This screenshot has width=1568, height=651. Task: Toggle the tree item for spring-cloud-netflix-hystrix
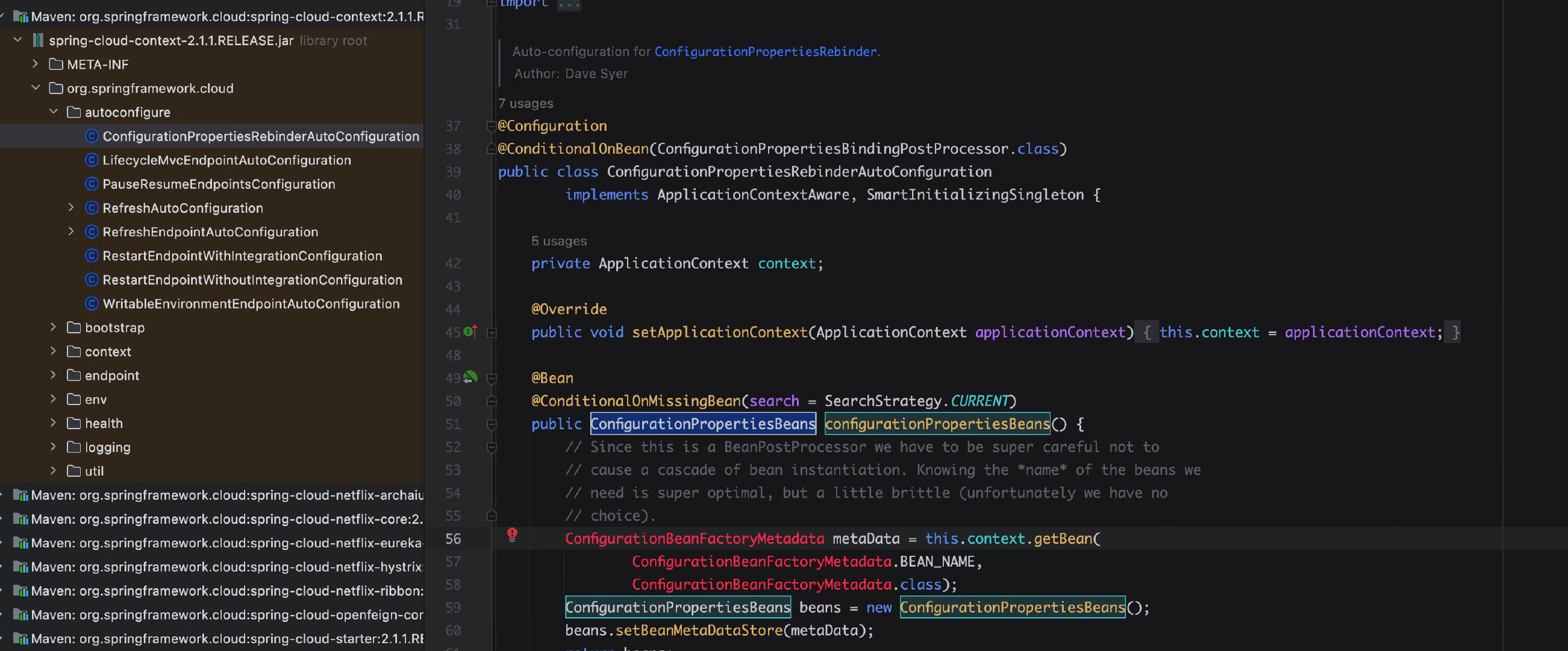[x=8, y=566]
